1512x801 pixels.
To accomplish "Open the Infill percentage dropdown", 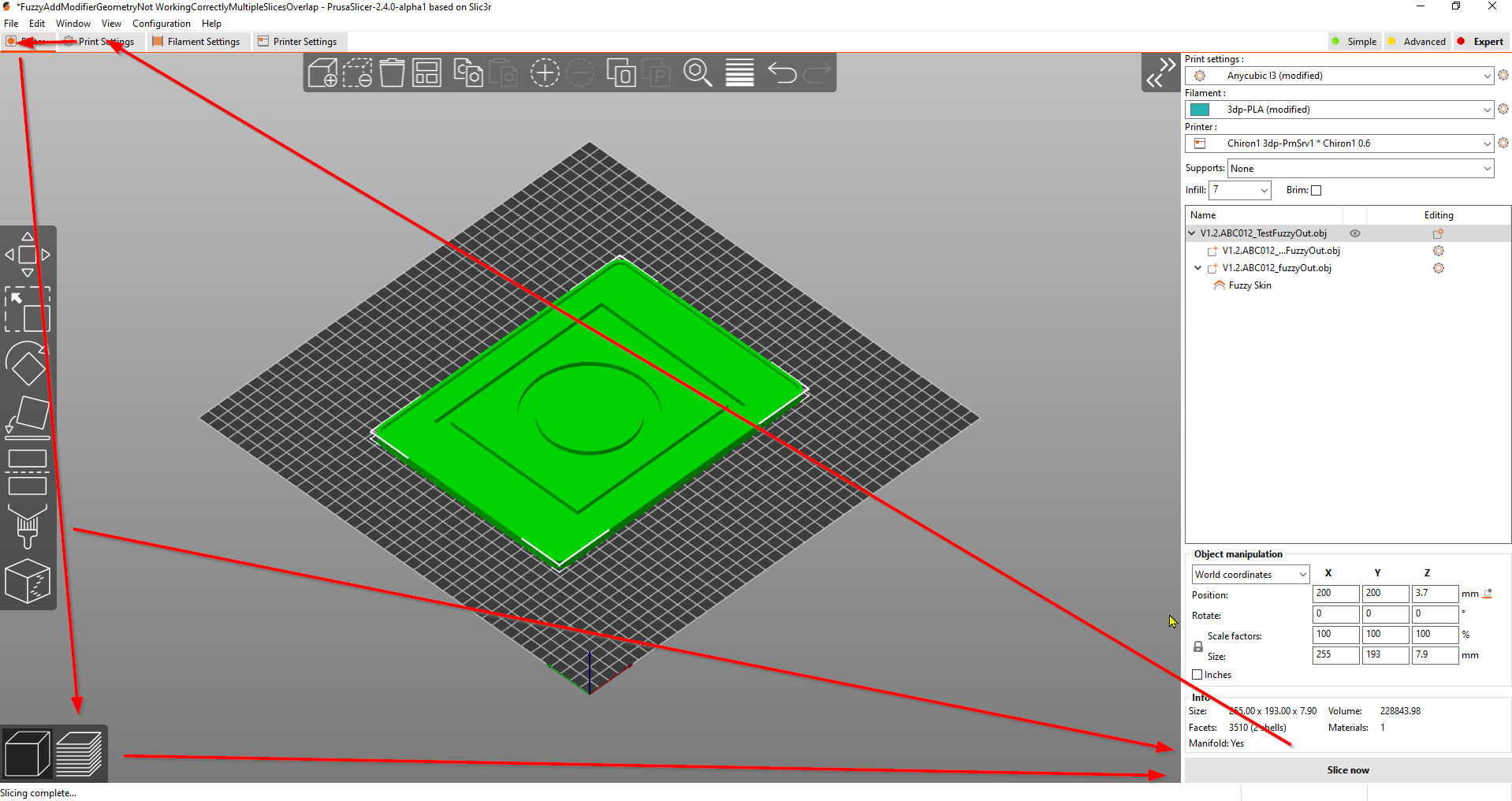I will coord(1240,190).
